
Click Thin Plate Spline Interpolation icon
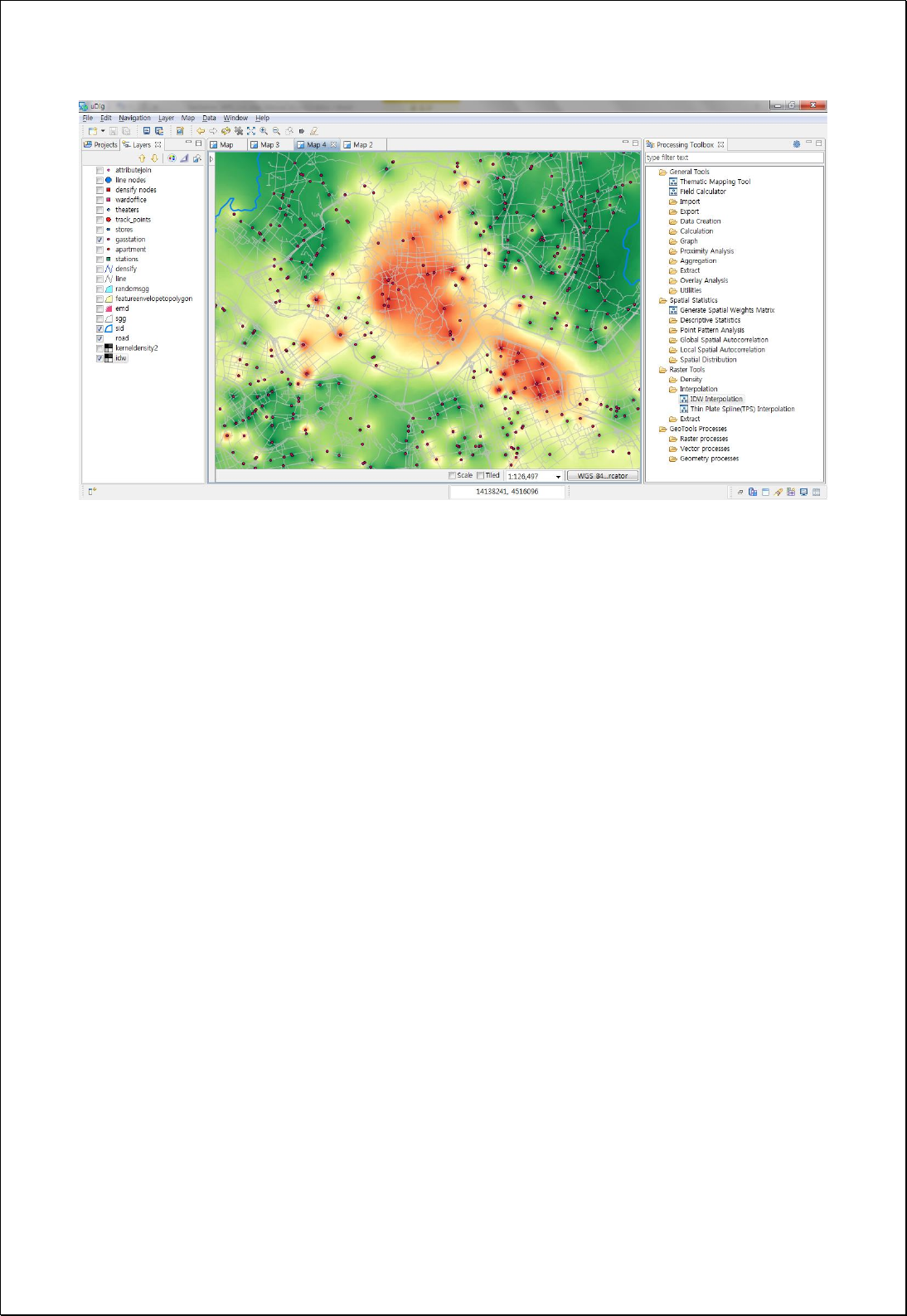pos(684,409)
